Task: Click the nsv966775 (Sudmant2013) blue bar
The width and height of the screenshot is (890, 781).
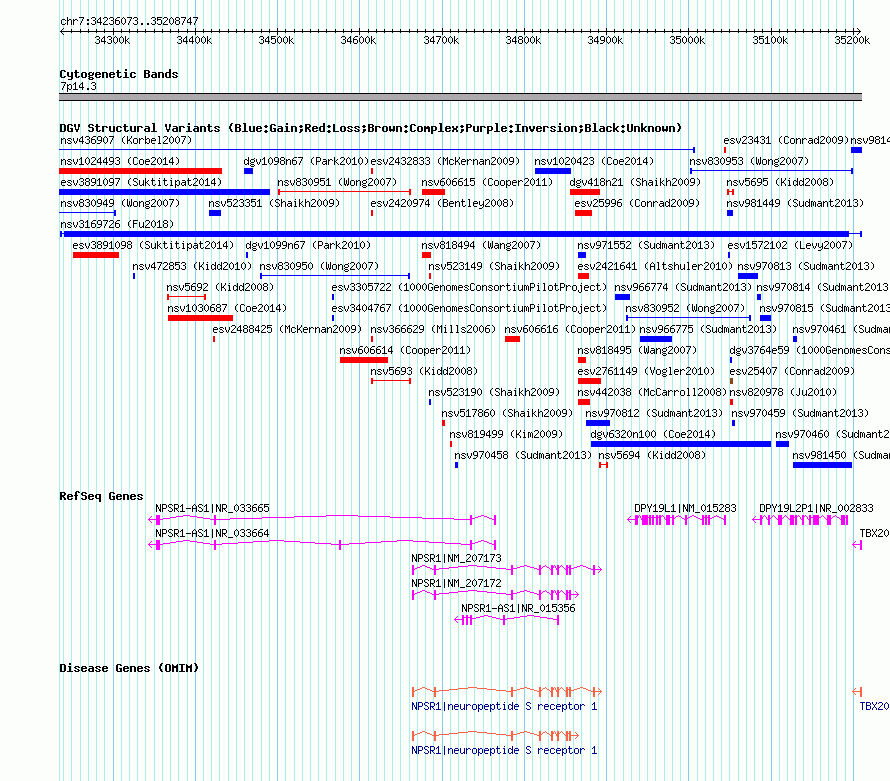Action: 656,339
